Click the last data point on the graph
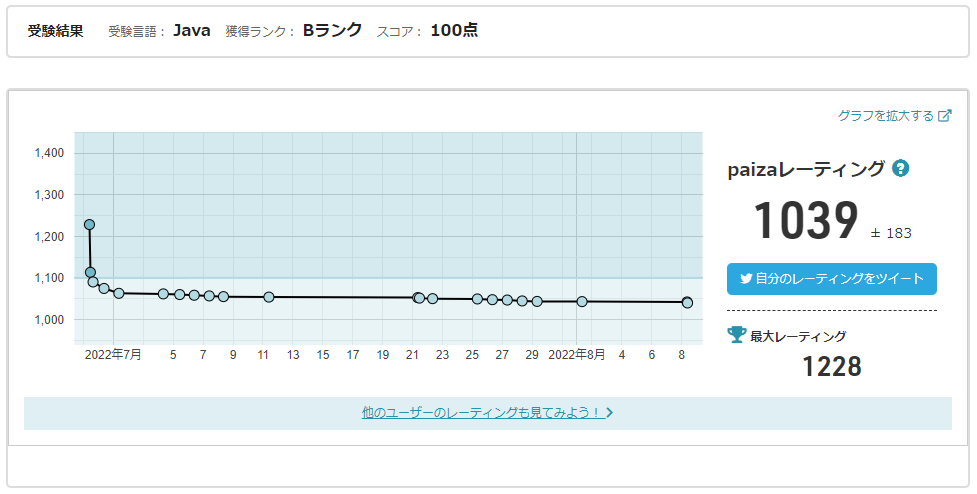977x494 pixels. (687, 302)
